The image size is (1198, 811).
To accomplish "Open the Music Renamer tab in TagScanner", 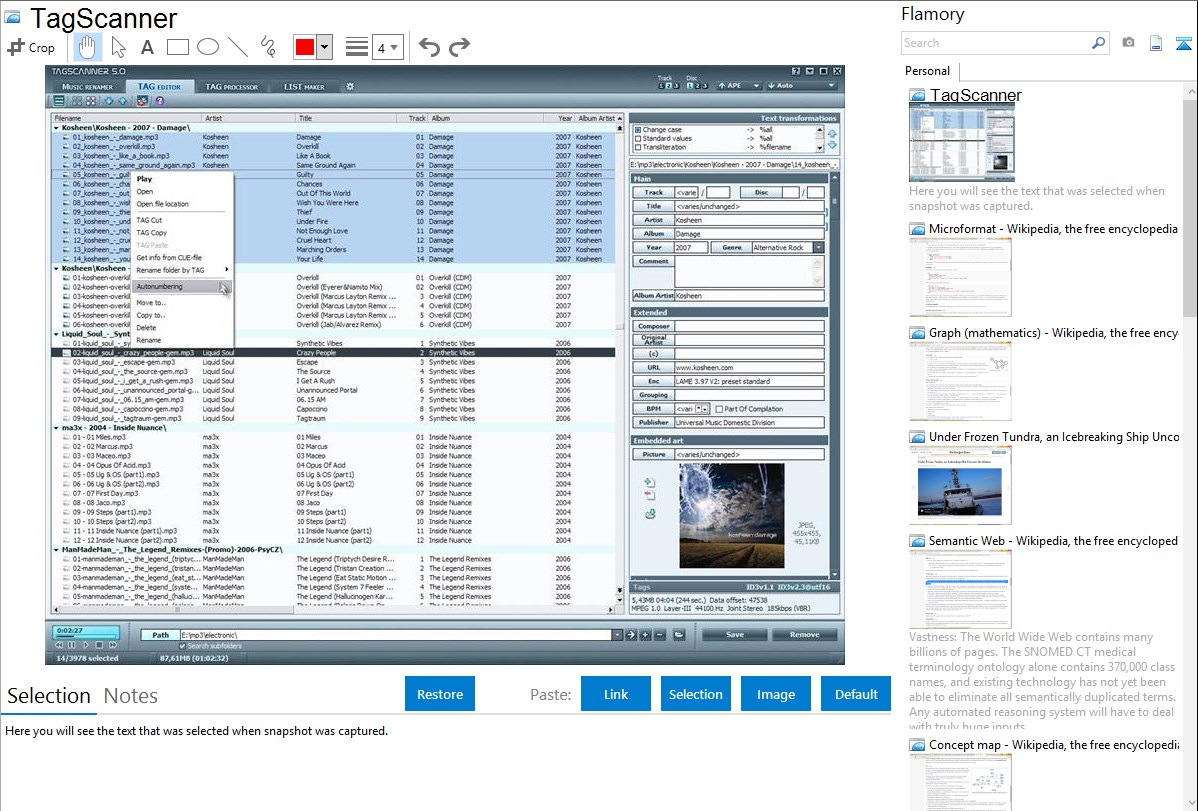I will (x=87, y=87).
